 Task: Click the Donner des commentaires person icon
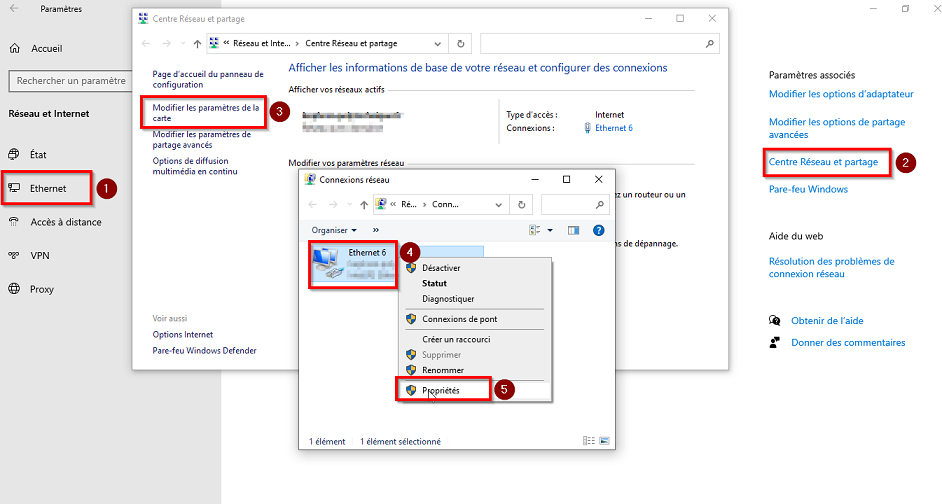click(775, 342)
